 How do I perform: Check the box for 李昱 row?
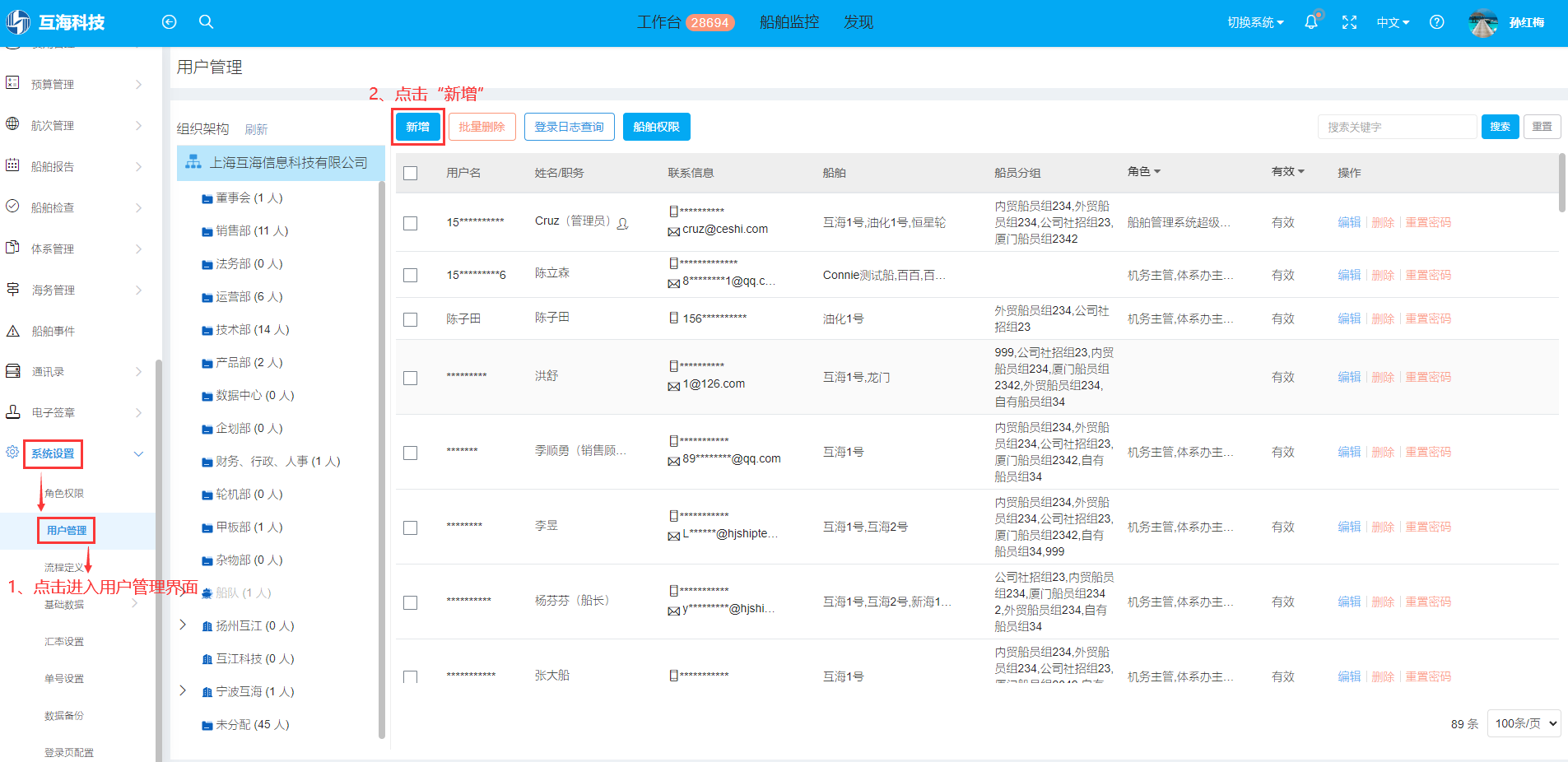[411, 527]
